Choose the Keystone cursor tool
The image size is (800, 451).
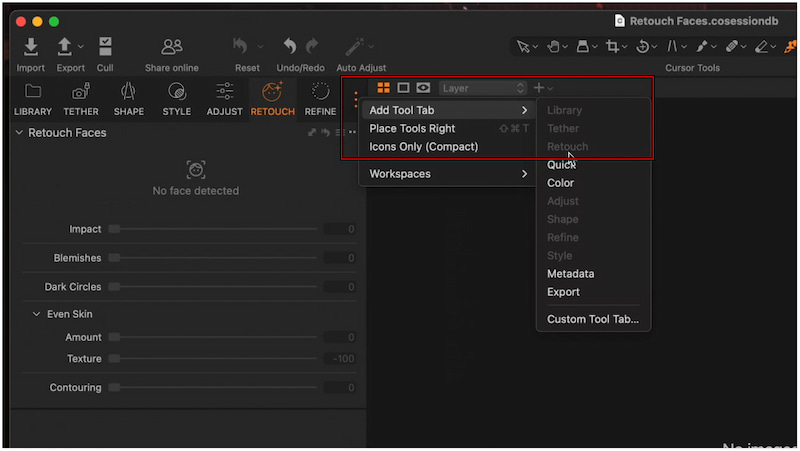point(672,46)
